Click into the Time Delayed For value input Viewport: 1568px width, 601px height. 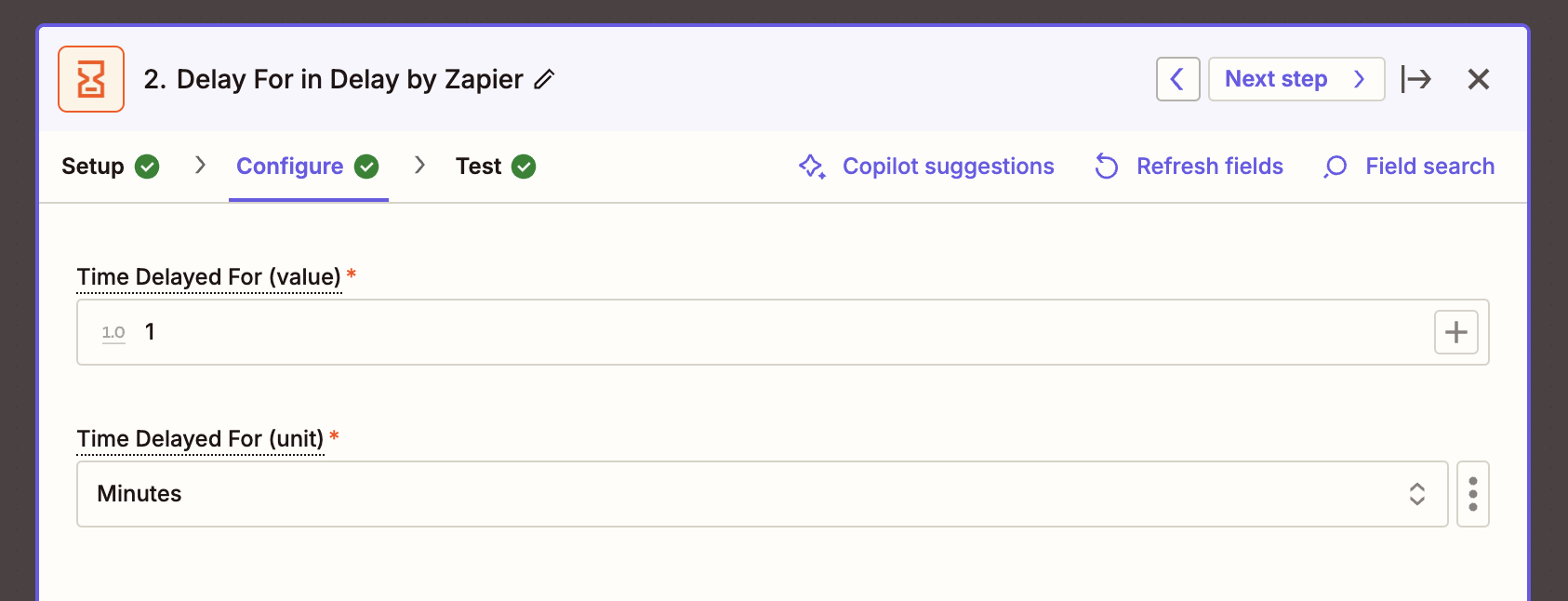point(781,332)
